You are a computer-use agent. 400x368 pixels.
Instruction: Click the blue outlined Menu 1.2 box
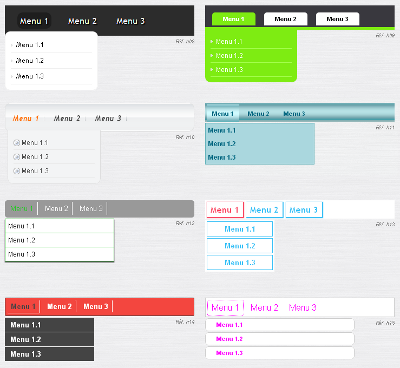240,246
